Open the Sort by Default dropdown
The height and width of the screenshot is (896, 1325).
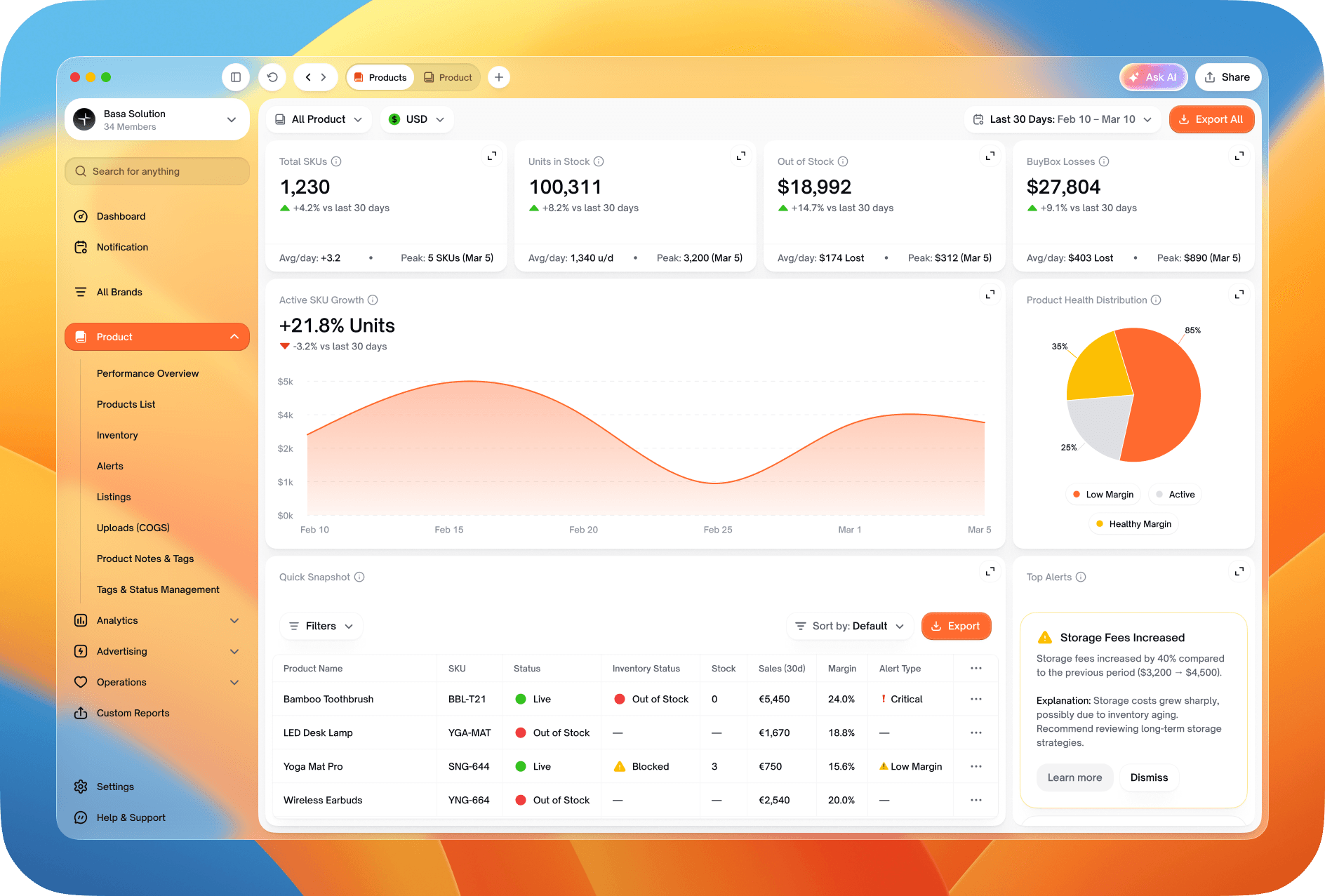(x=850, y=626)
